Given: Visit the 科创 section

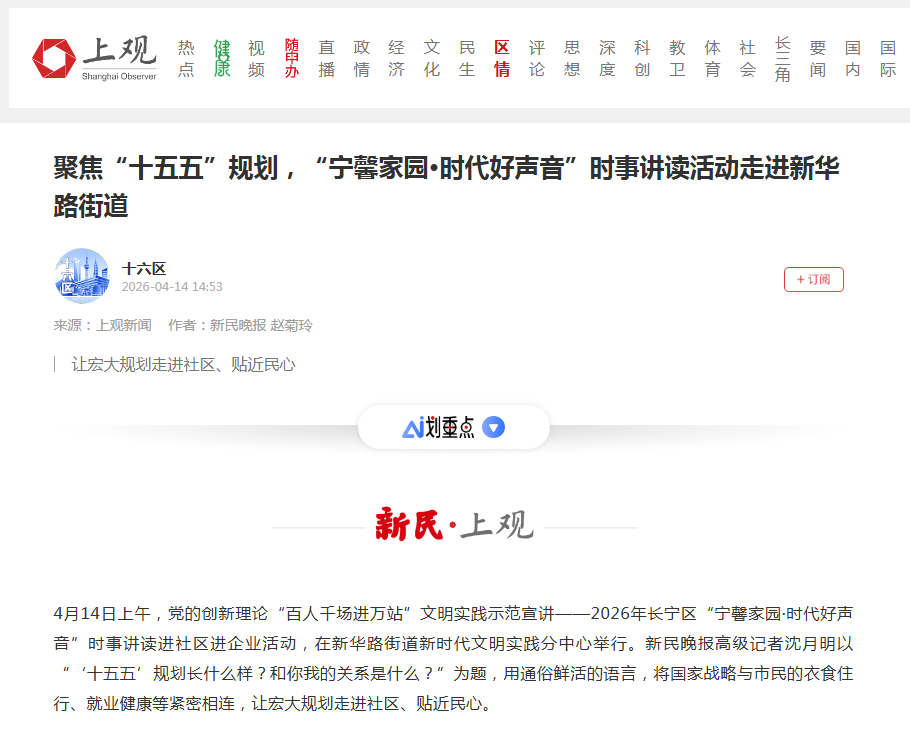Looking at the screenshot, I should click(641, 56).
